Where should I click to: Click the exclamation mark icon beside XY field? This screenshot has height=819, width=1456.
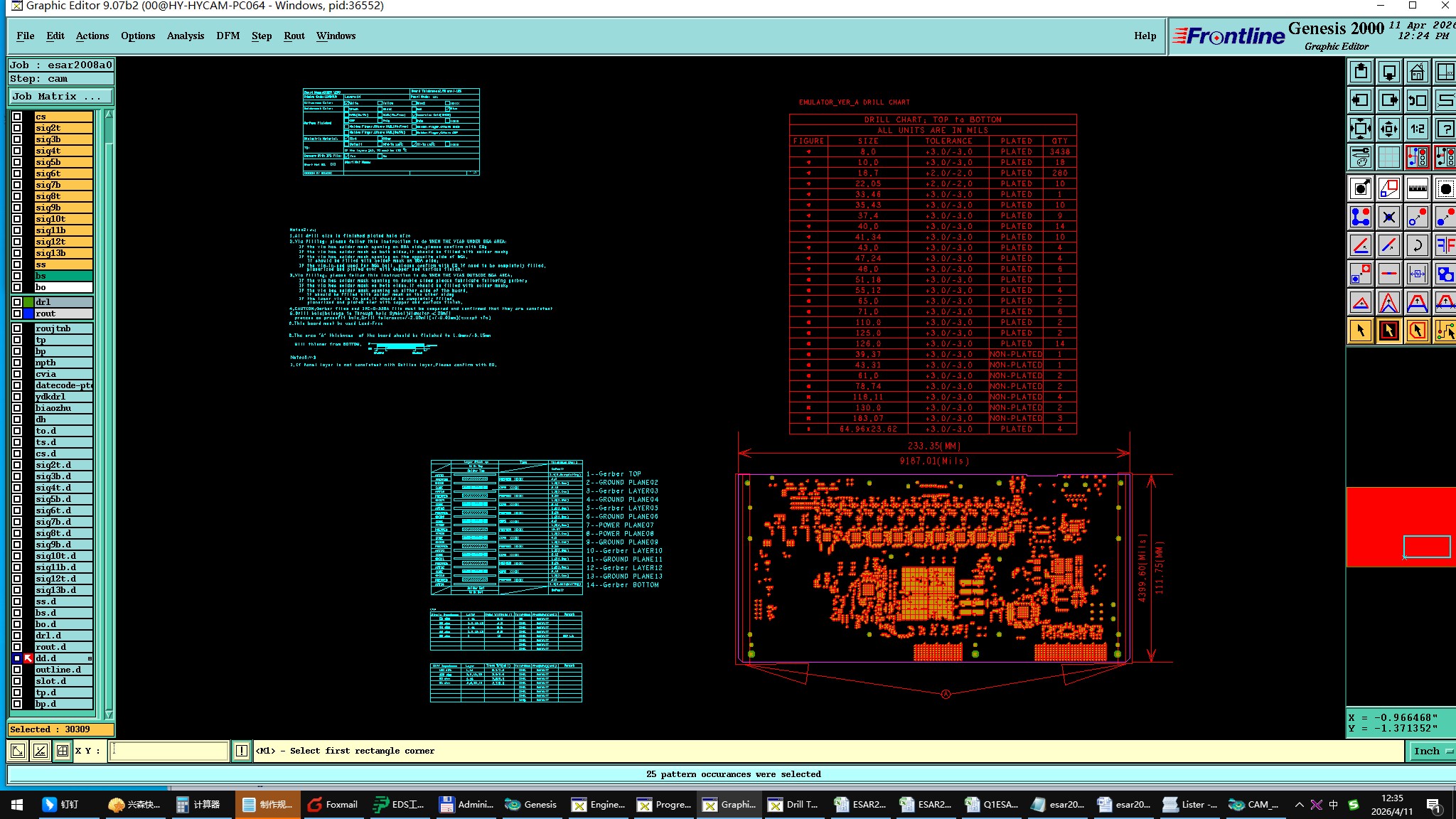pos(242,751)
